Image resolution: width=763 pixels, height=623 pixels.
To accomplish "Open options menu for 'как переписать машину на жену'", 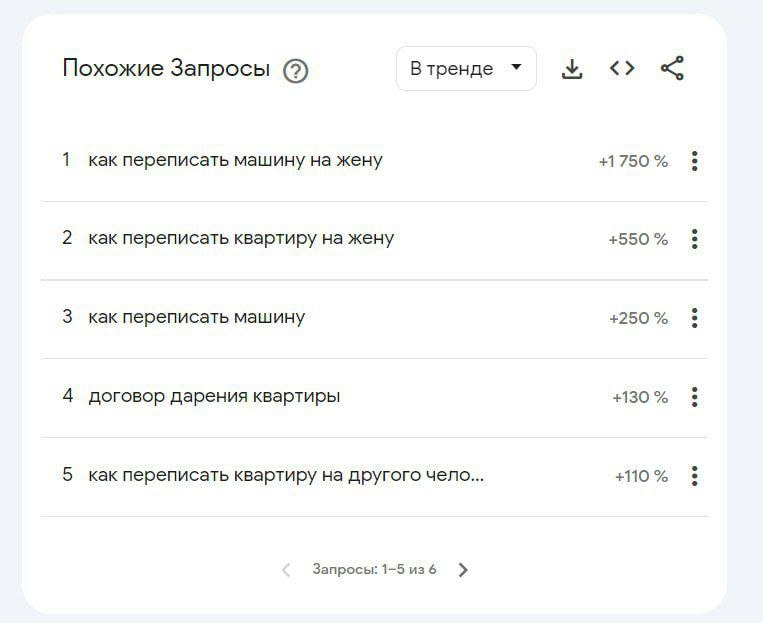I will tap(694, 161).
